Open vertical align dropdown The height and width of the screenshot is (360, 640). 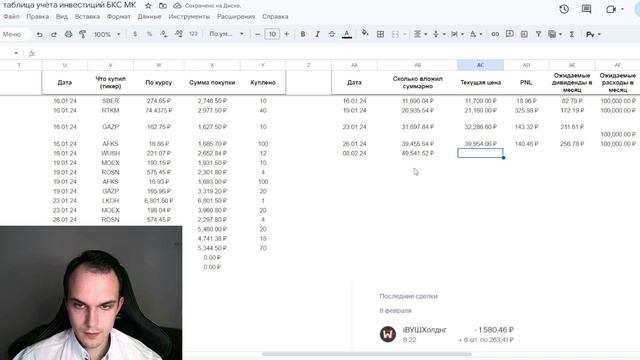(438, 35)
